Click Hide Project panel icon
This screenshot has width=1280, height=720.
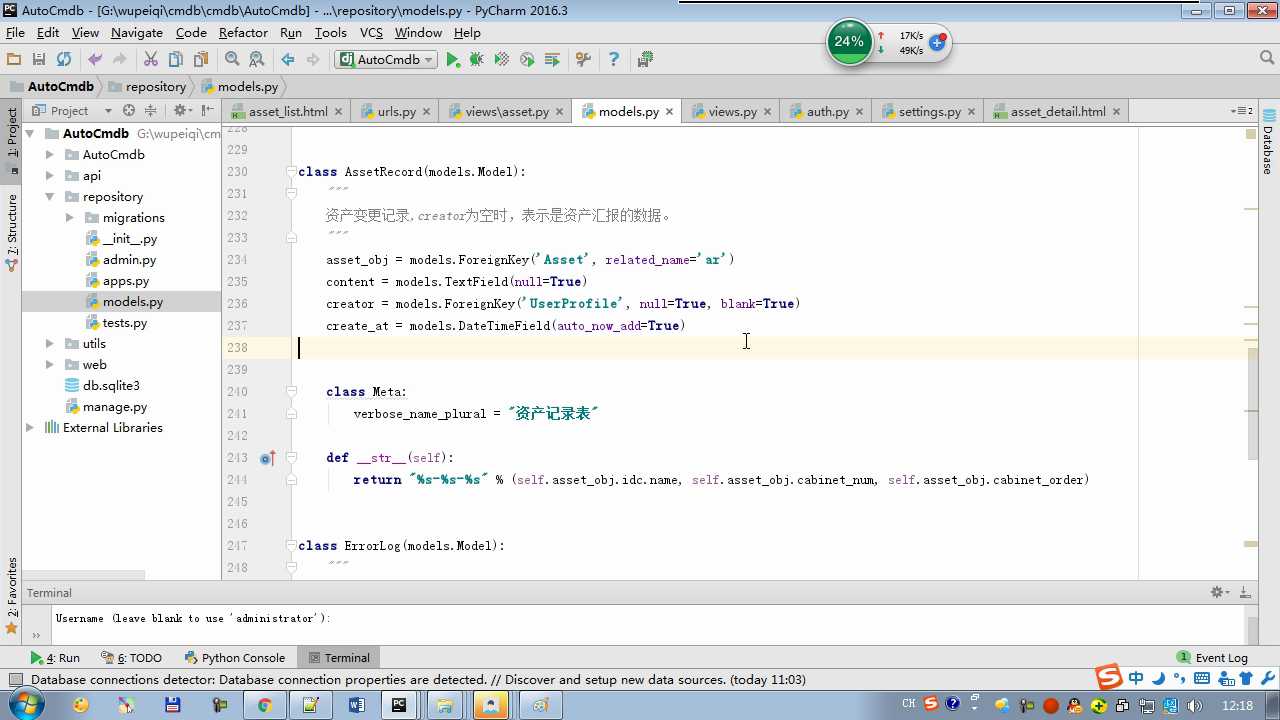pos(207,111)
